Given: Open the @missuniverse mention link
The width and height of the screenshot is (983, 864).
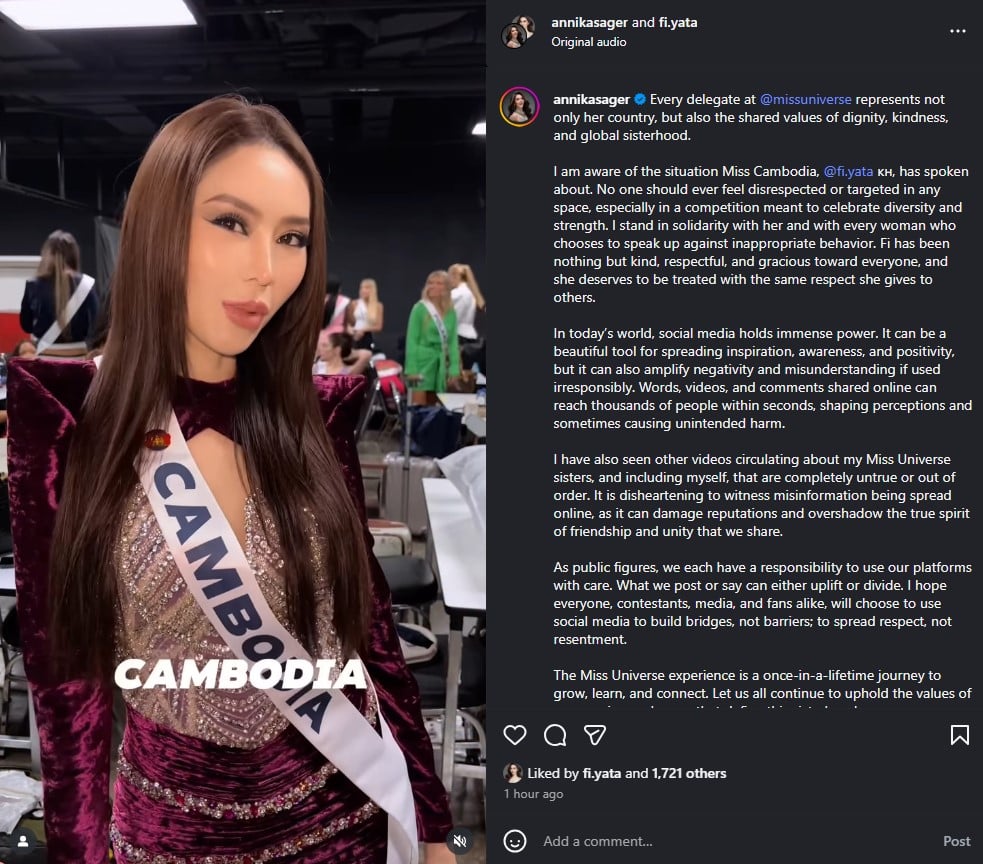Looking at the screenshot, I should point(805,99).
